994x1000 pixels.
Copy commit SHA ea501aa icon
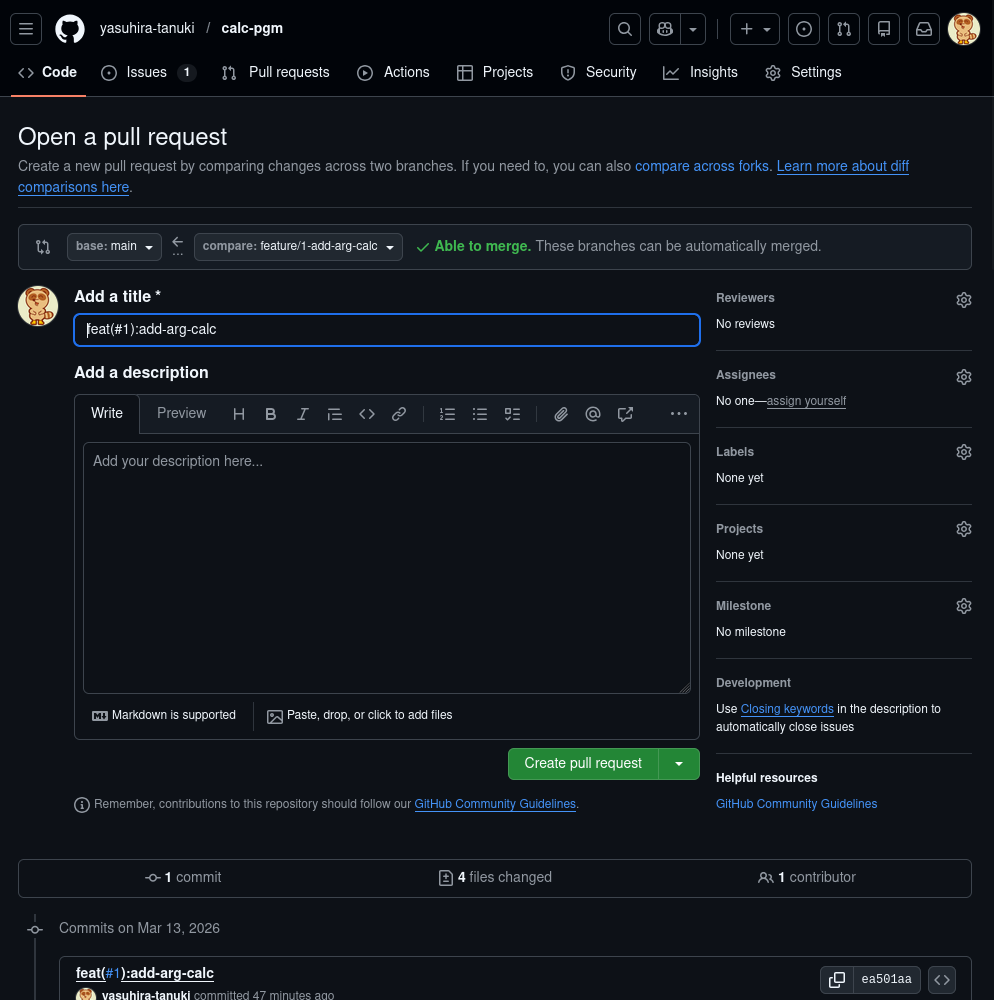[837, 980]
